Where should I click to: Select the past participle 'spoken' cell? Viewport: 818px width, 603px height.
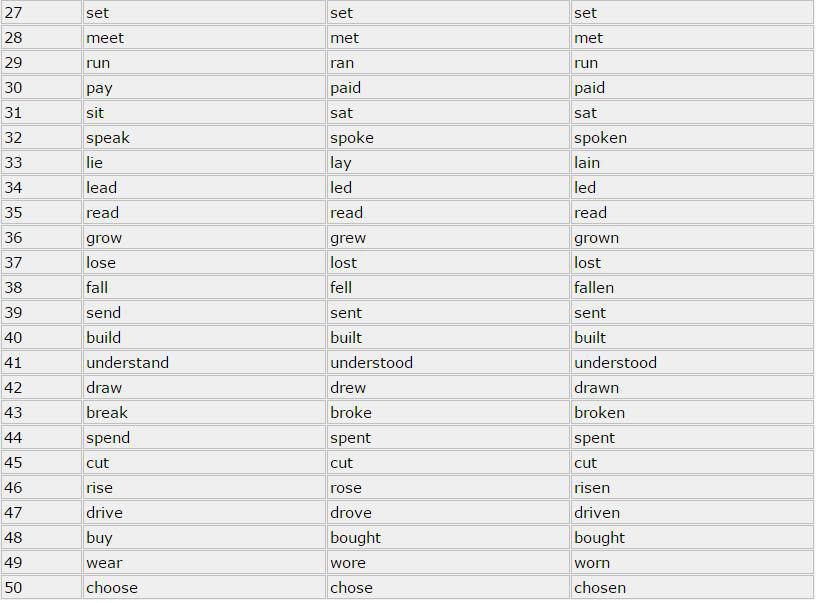point(692,138)
